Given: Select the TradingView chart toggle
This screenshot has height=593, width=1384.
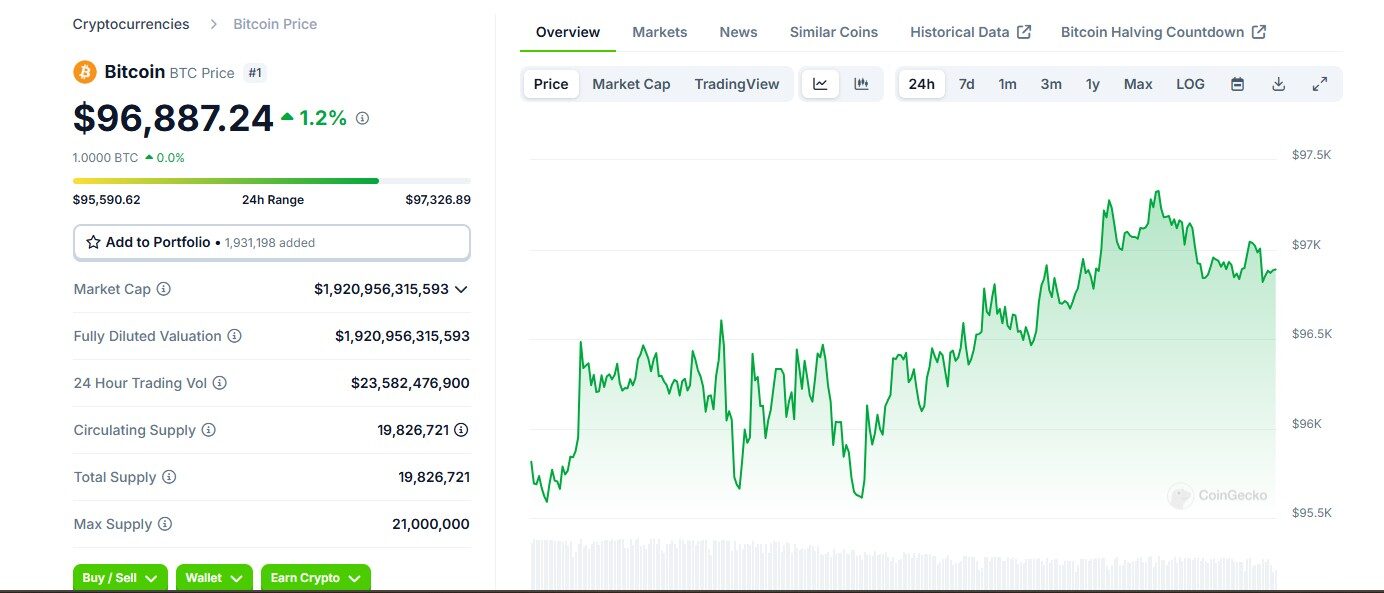Looking at the screenshot, I should pyautogui.click(x=737, y=84).
